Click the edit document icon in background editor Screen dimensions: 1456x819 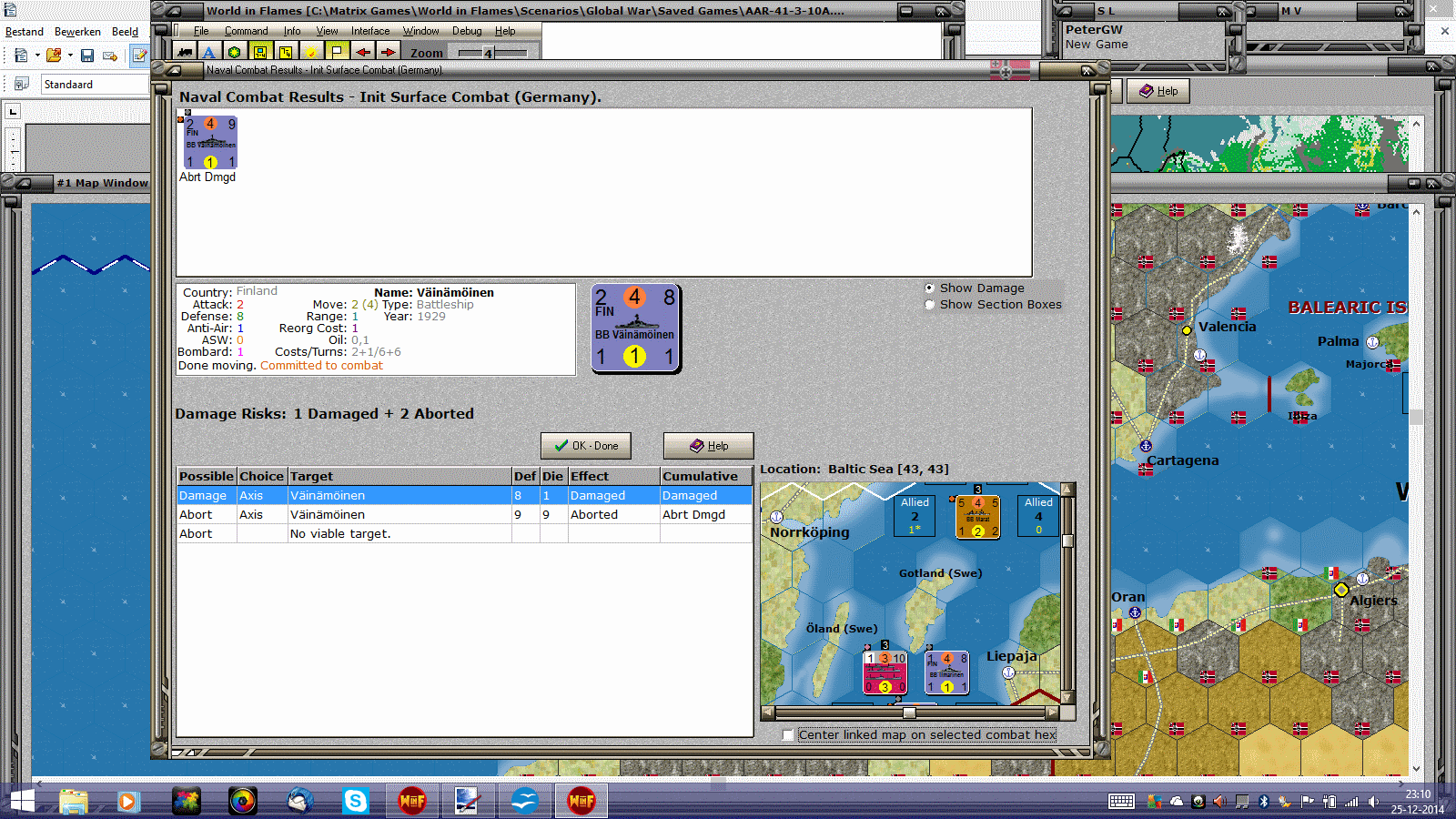[139, 56]
